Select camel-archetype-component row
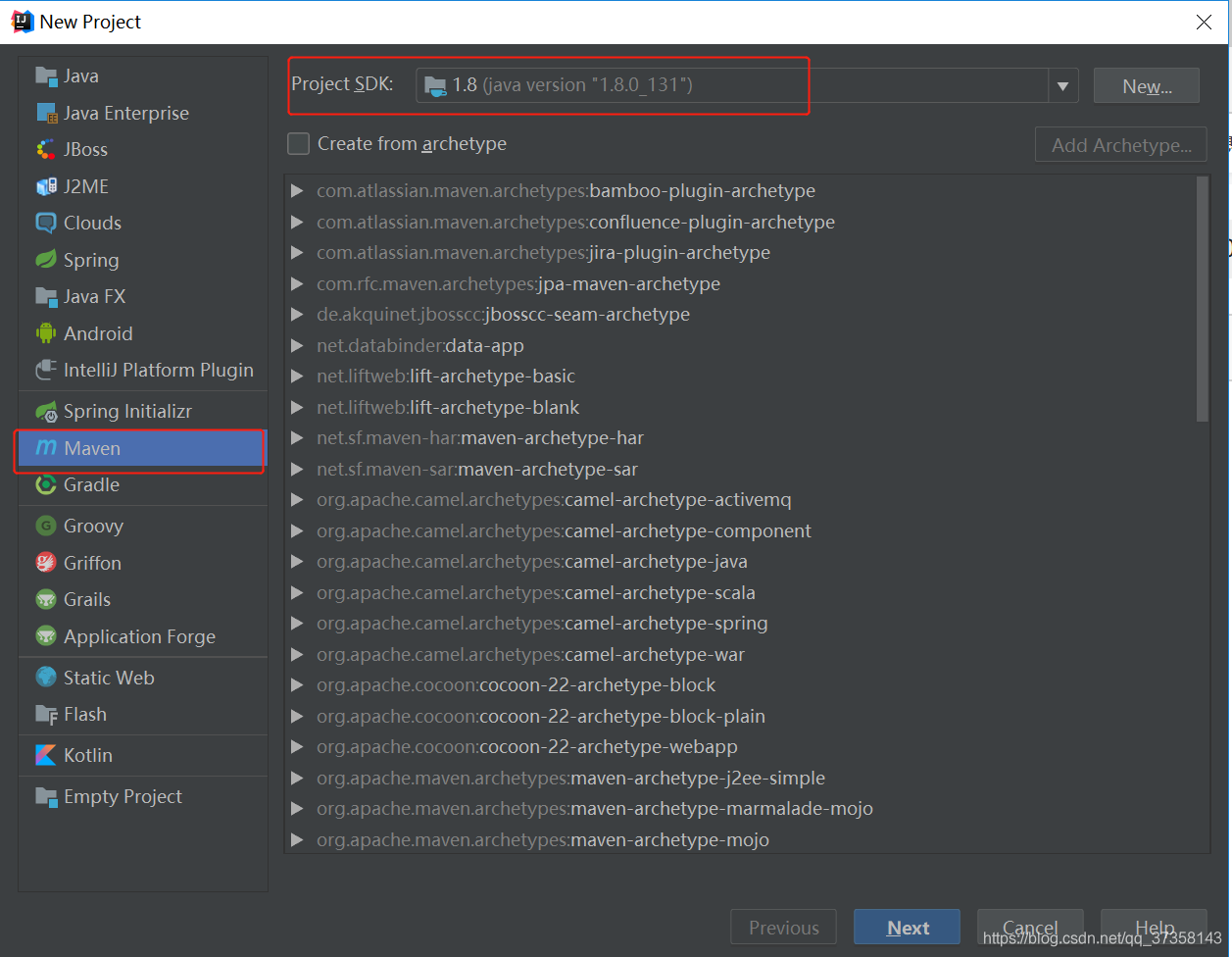 [x=741, y=530]
